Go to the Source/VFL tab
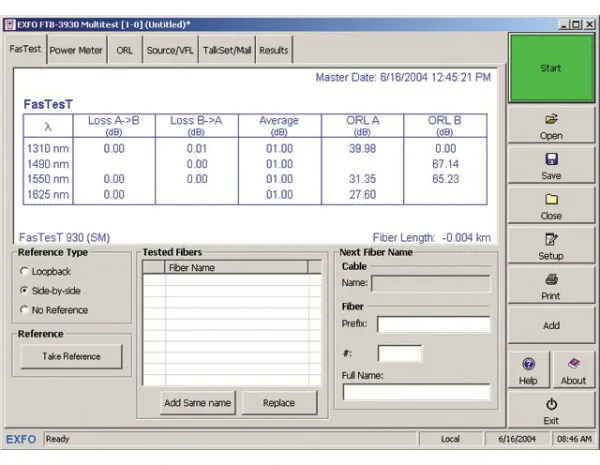Image resolution: width=600 pixels, height=465 pixels. point(168,50)
